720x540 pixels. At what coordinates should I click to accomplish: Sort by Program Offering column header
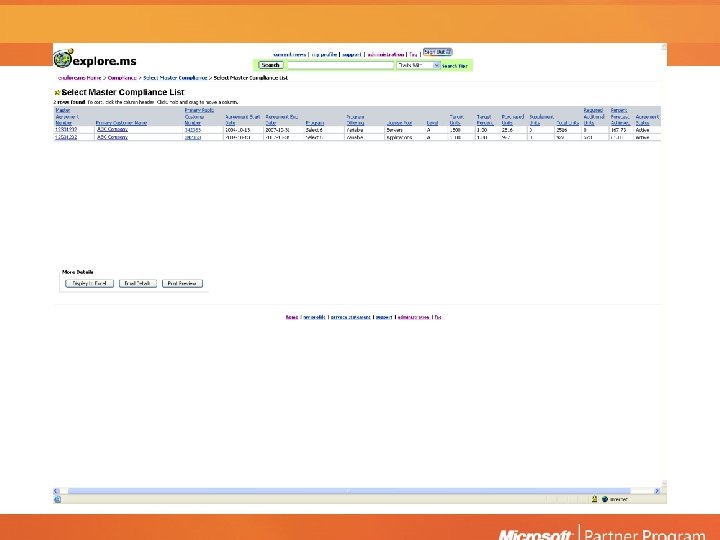tap(355, 120)
